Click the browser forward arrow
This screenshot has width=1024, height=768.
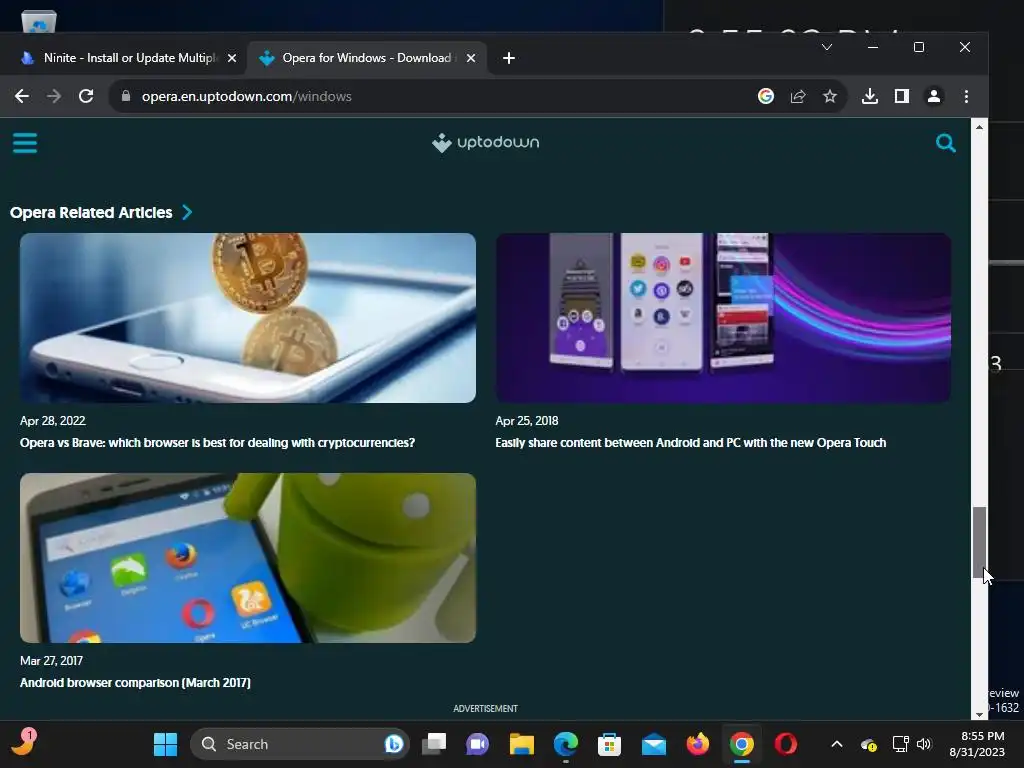(x=54, y=97)
